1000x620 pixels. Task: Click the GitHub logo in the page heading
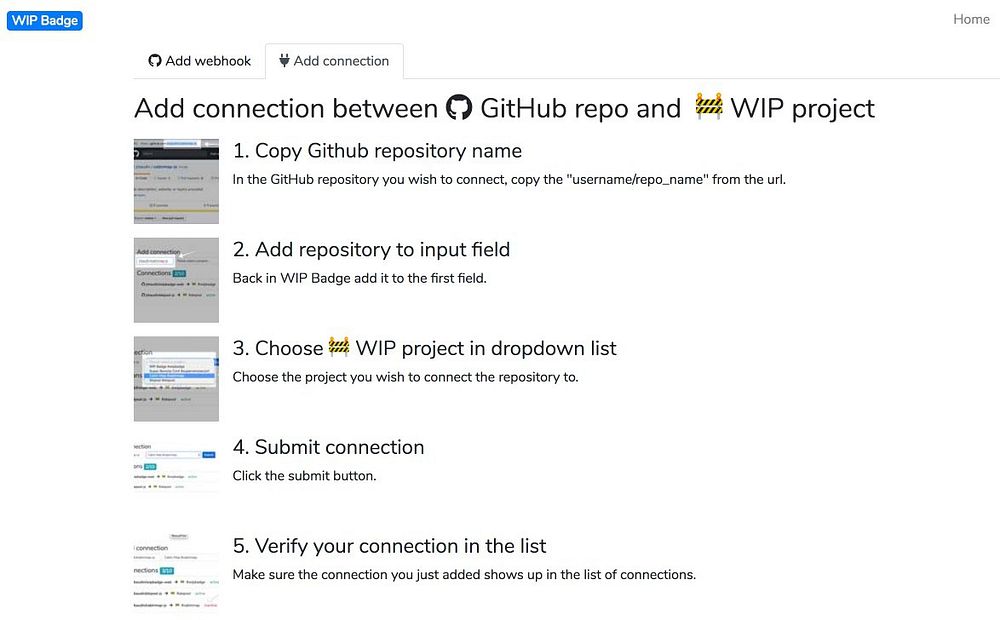click(459, 108)
